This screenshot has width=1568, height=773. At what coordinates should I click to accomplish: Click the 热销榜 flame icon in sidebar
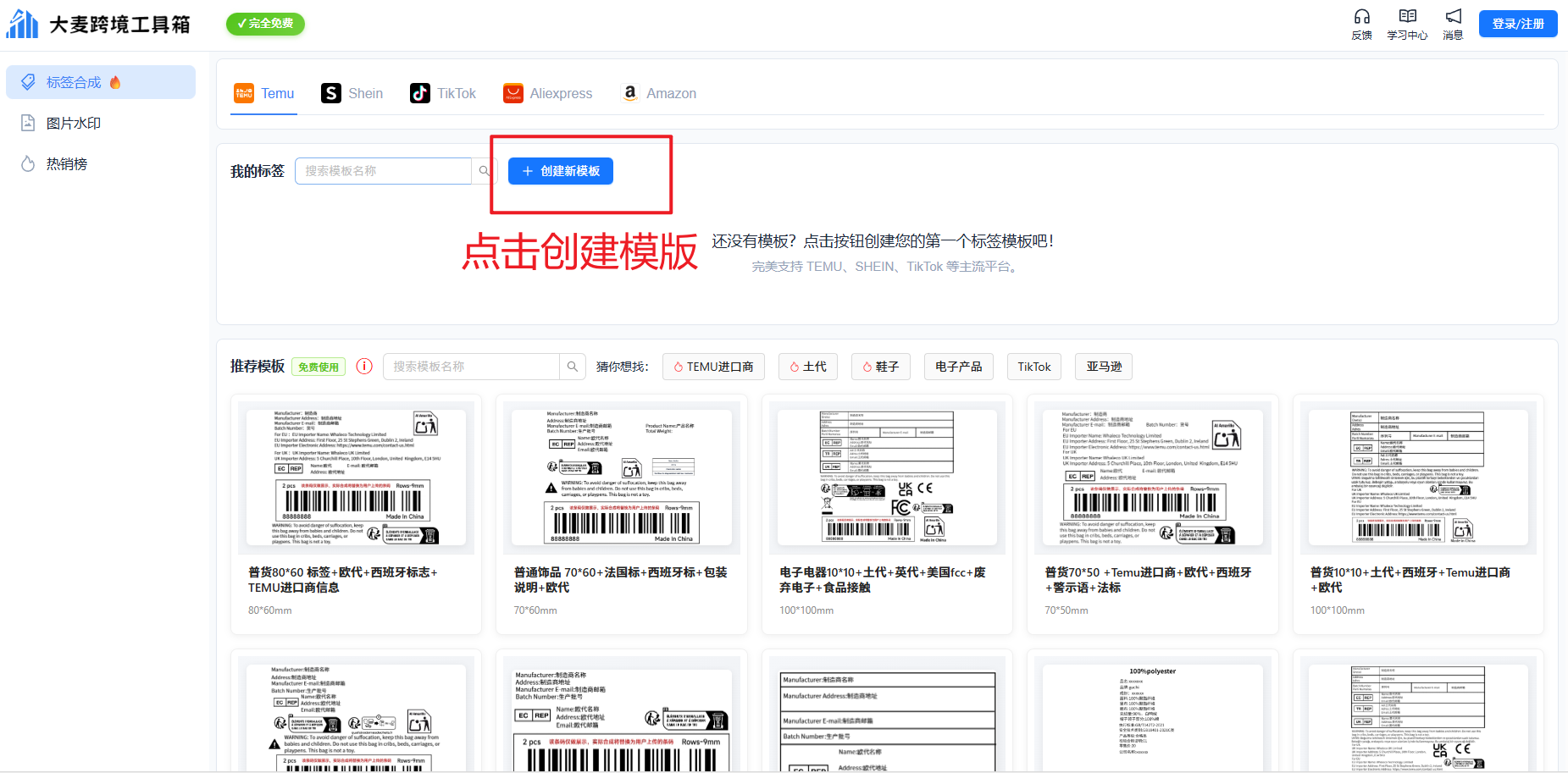pos(28,163)
